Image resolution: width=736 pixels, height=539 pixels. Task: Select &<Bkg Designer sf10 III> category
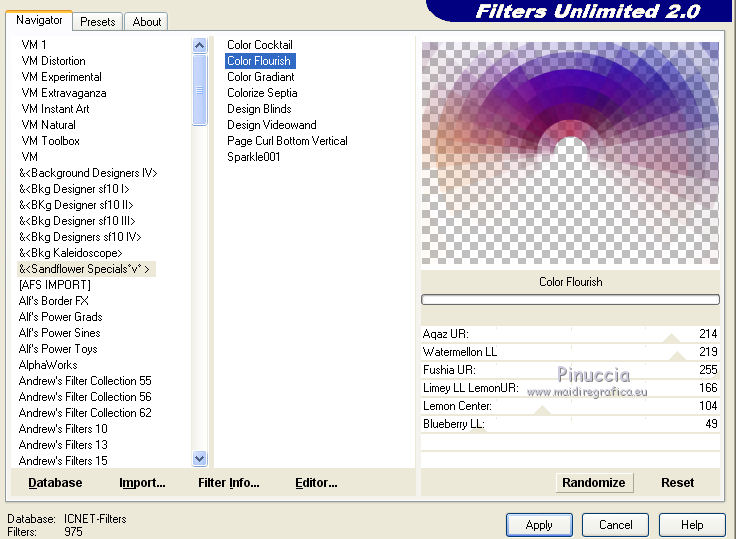tap(77, 221)
